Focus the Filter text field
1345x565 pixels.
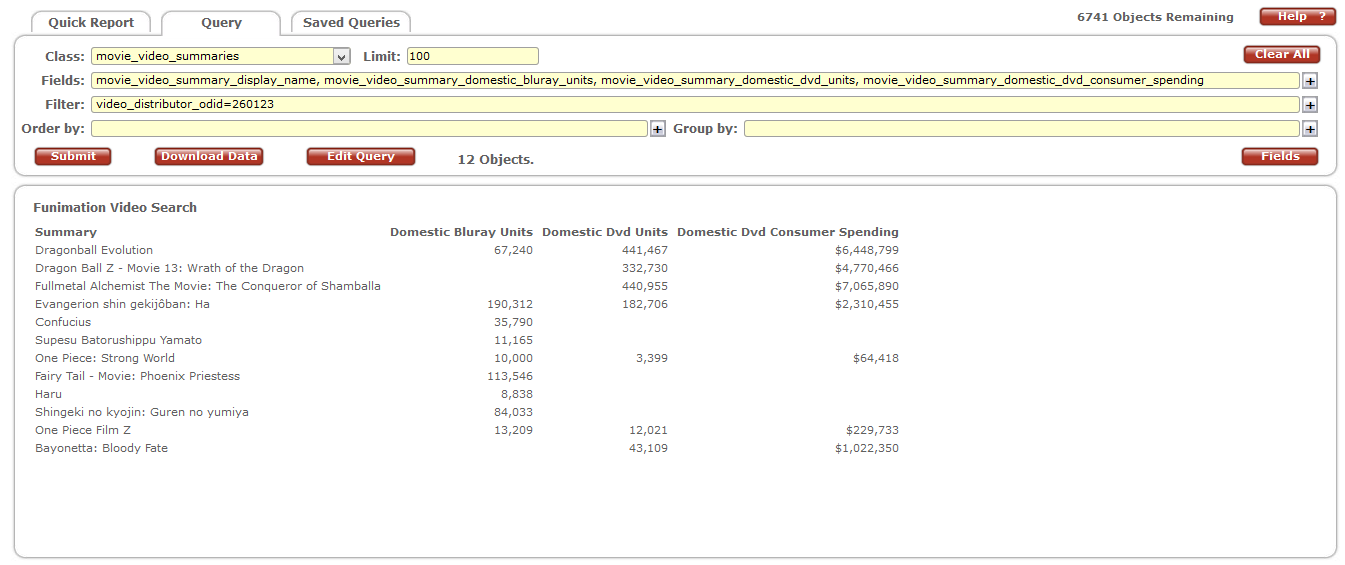[694, 105]
